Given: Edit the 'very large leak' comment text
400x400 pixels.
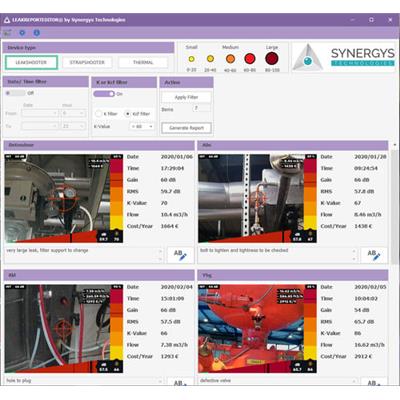Looking at the screenshot, I should coord(84,255).
